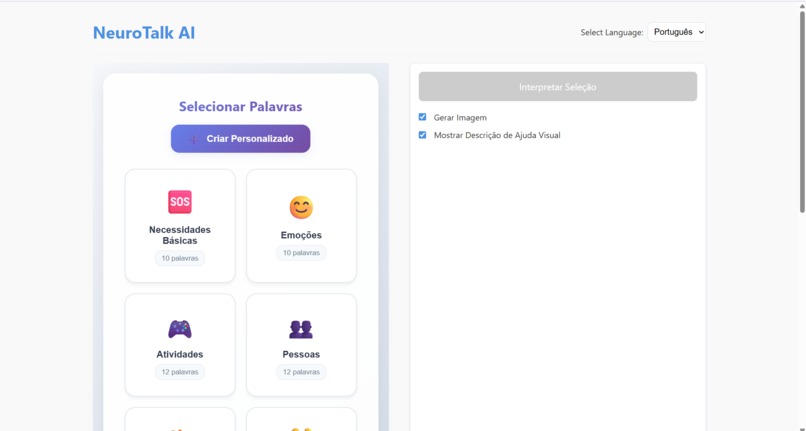Click the '10 palavras' badge under Emoções
This screenshot has width=806, height=431.
301,253
